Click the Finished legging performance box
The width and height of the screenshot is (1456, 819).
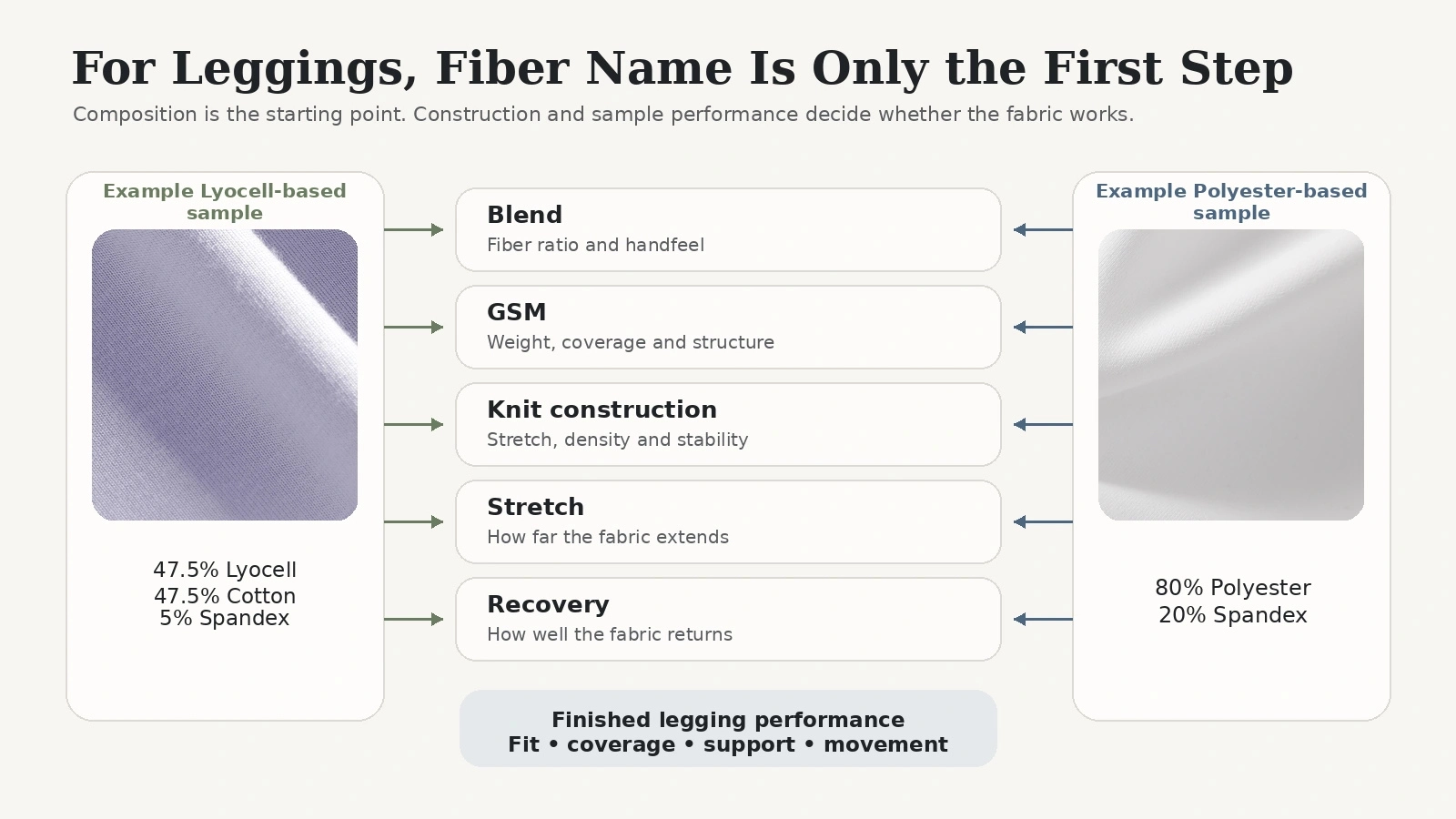point(728,728)
